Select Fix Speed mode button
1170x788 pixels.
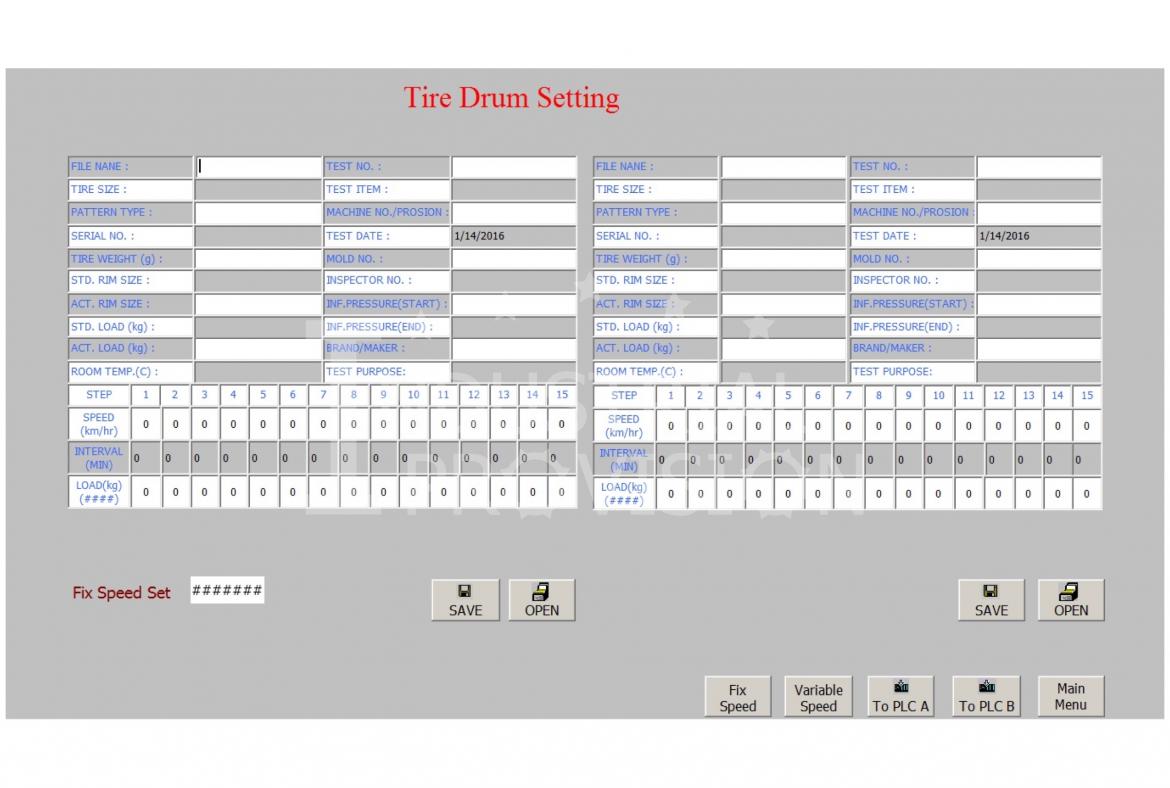[738, 697]
